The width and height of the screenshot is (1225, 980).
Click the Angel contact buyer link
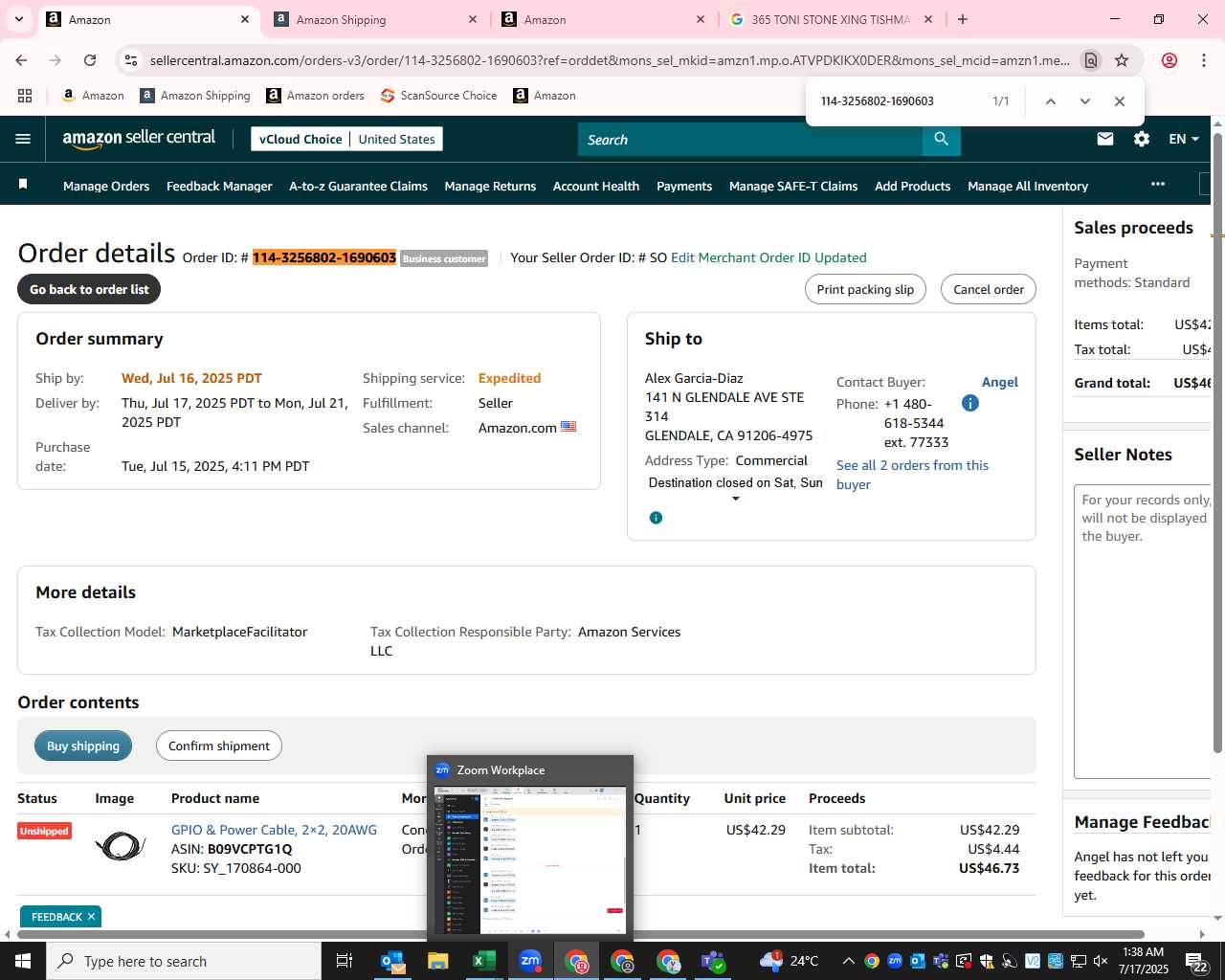(1000, 382)
